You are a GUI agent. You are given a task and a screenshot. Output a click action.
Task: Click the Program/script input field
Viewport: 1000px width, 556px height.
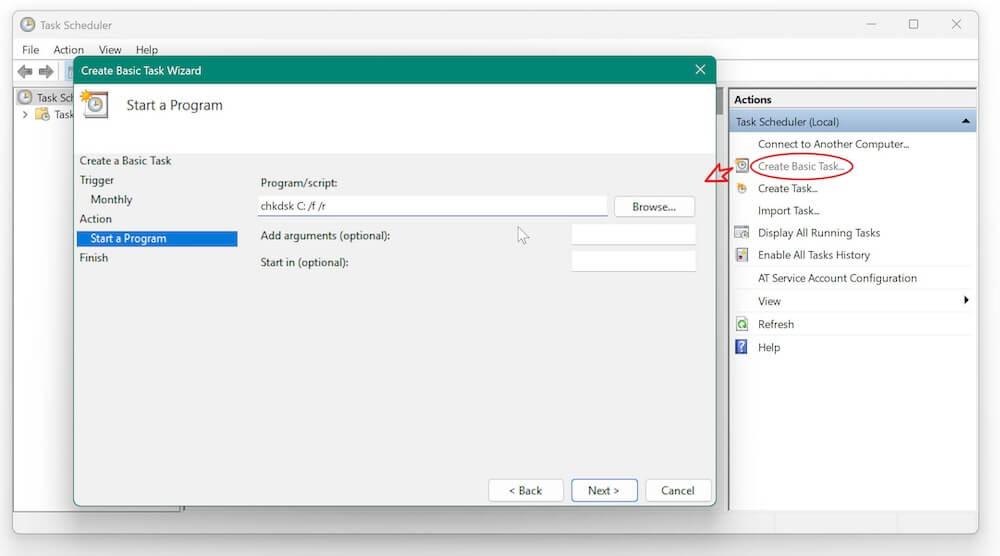[x=432, y=206]
